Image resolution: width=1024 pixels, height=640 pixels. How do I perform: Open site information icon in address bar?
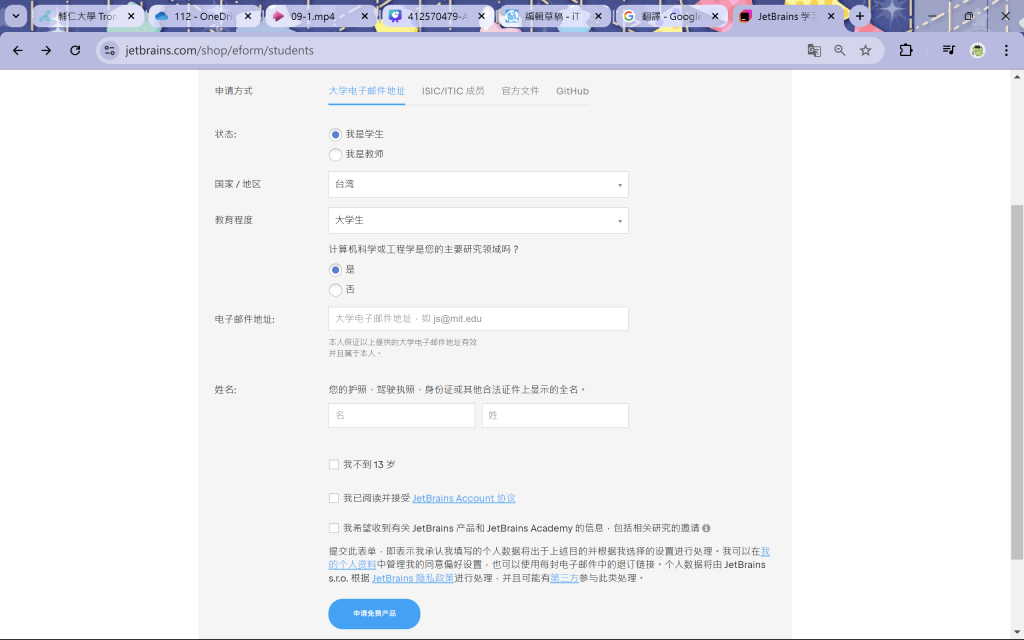110,50
